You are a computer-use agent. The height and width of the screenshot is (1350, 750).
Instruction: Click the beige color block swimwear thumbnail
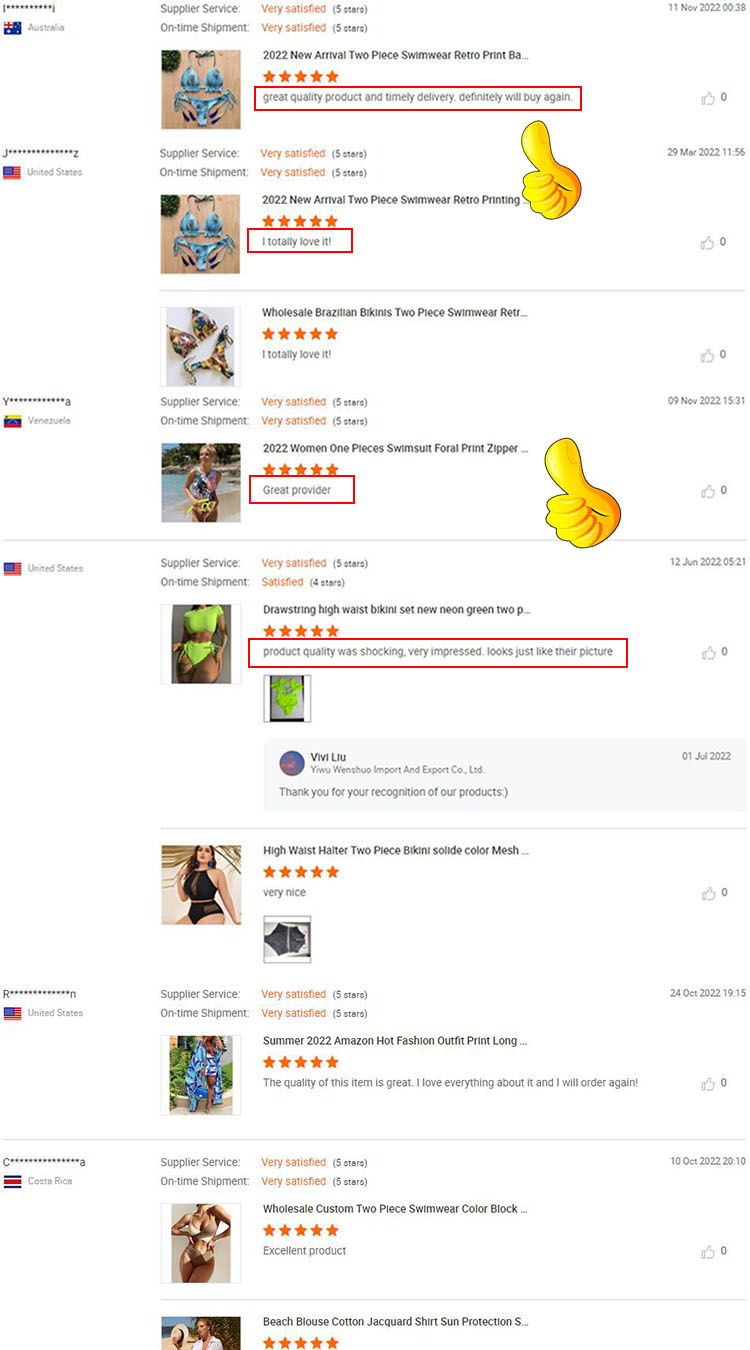tap(201, 1243)
